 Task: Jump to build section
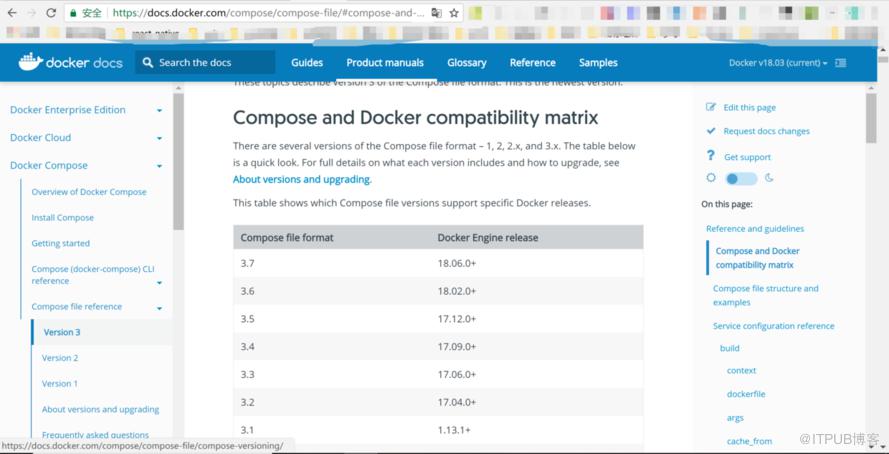(730, 349)
